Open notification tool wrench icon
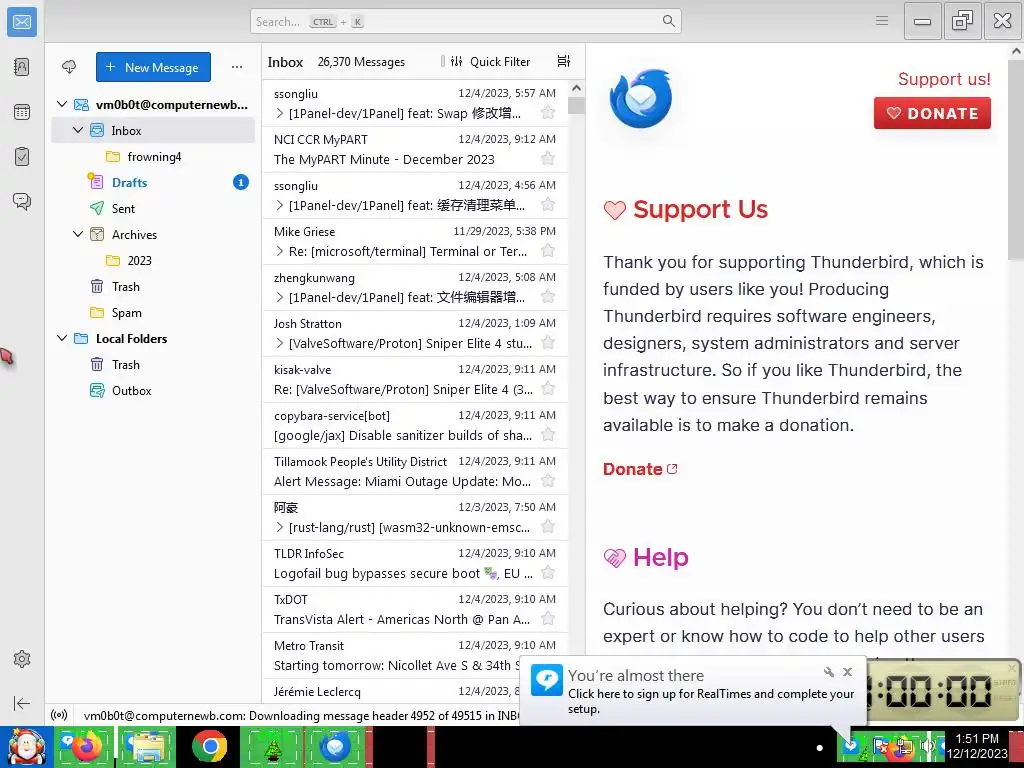The image size is (1024, 768). point(828,671)
